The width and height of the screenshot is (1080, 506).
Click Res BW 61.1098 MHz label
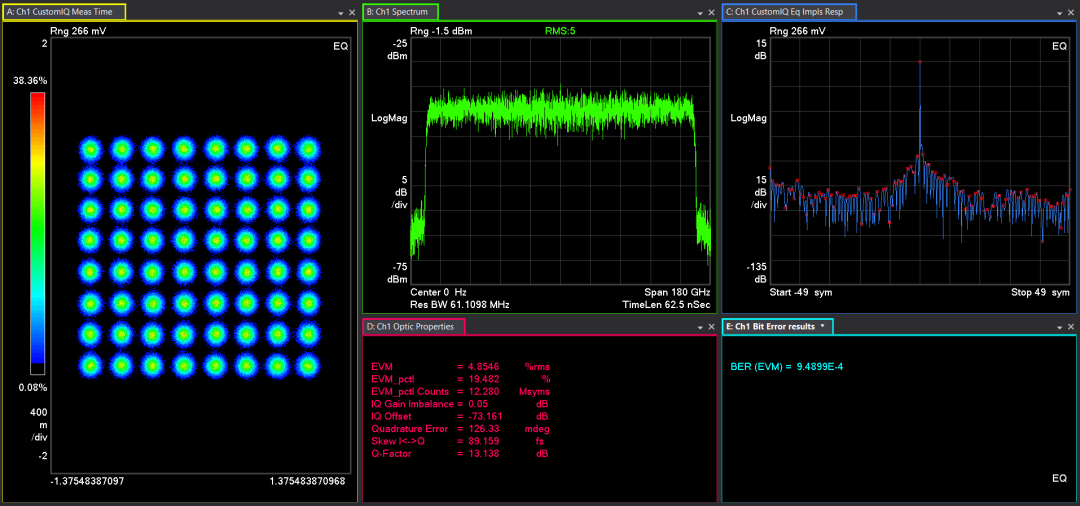459,304
